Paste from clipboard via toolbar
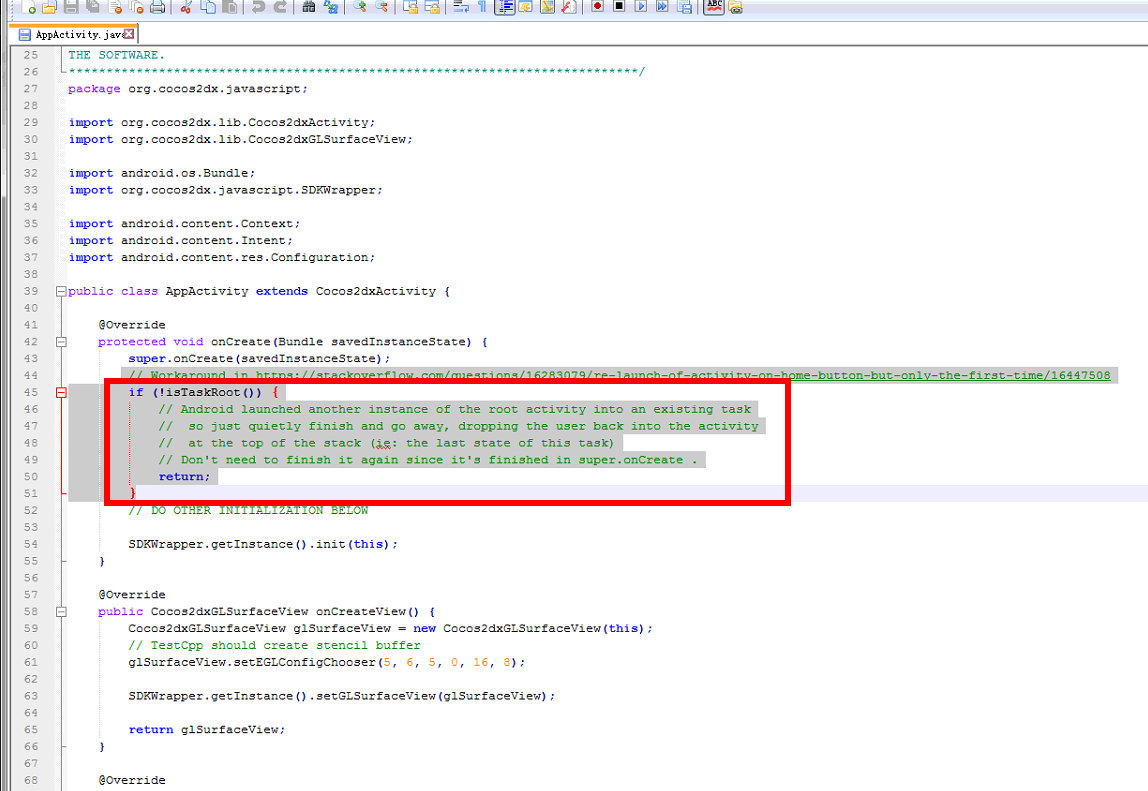The image size is (1148, 791). (x=230, y=7)
